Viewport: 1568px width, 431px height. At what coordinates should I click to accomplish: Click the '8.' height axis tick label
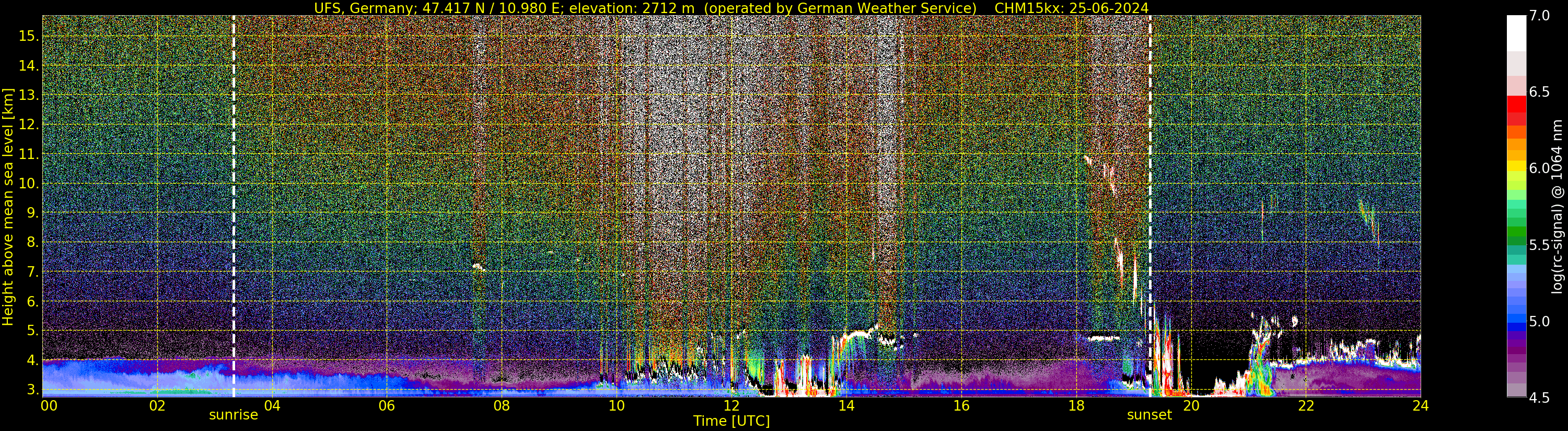pyautogui.click(x=33, y=243)
